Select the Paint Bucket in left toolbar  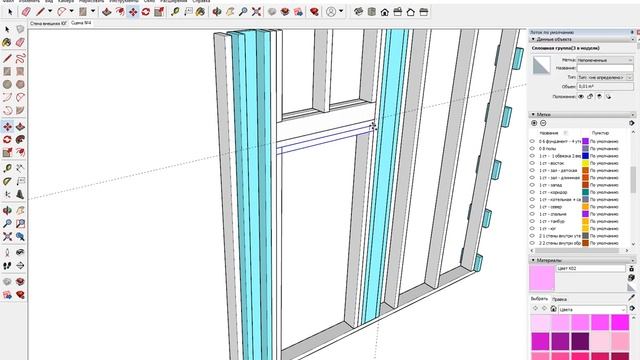(x=7, y=42)
